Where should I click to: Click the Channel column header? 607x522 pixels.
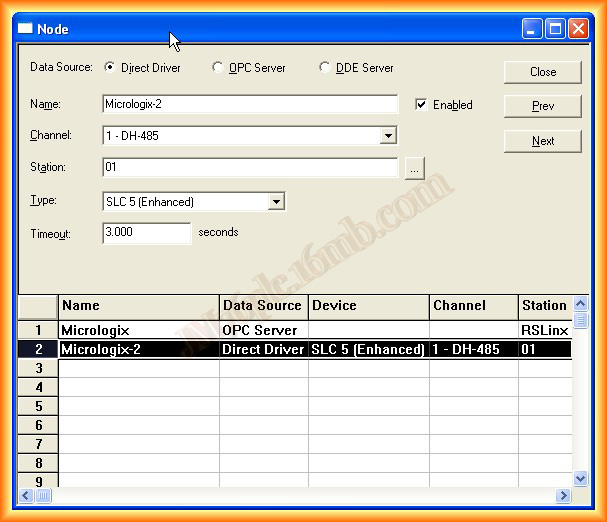coord(473,306)
